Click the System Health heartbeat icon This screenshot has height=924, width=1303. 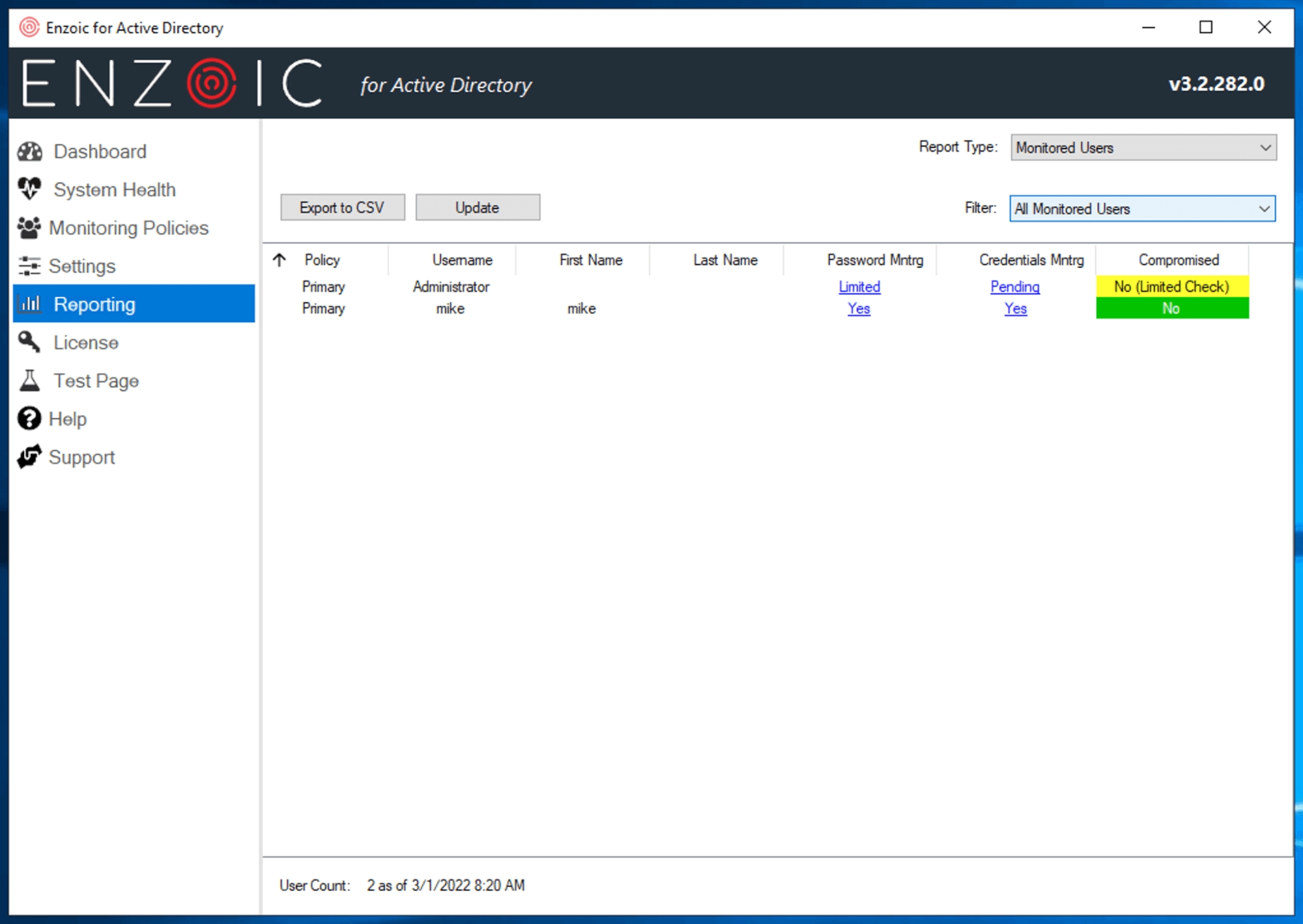(x=30, y=189)
